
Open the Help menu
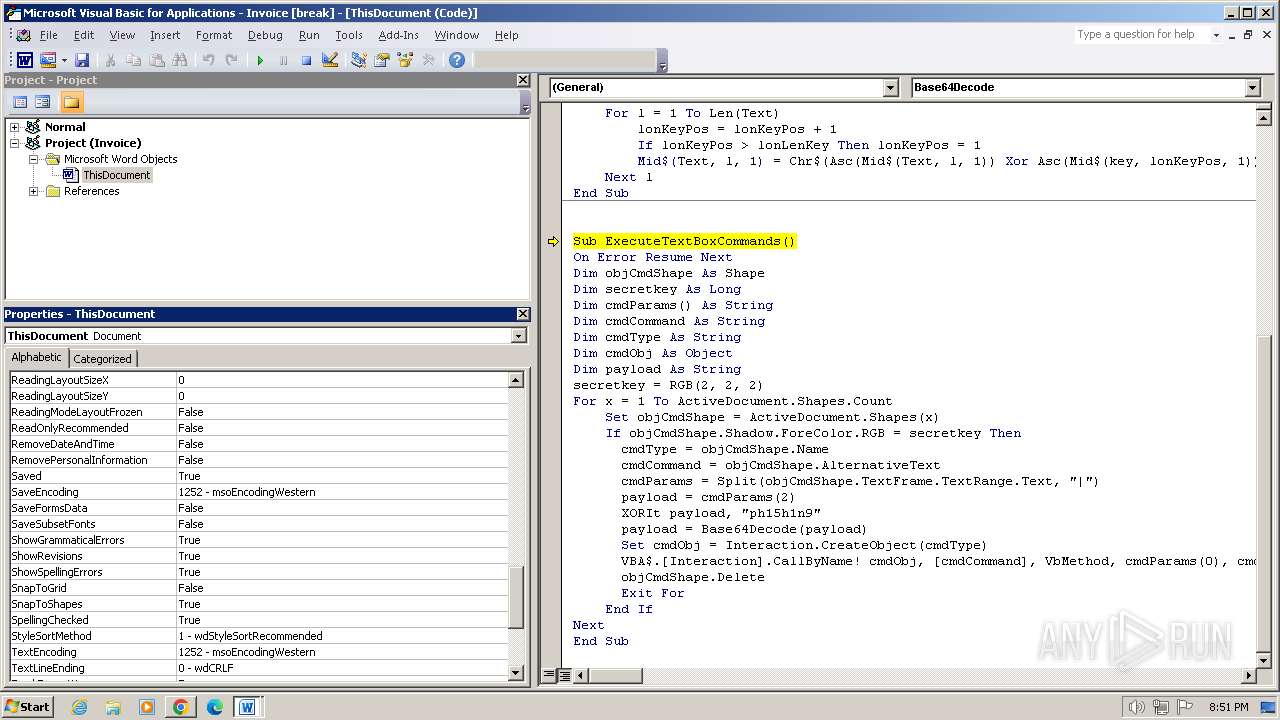[x=507, y=35]
